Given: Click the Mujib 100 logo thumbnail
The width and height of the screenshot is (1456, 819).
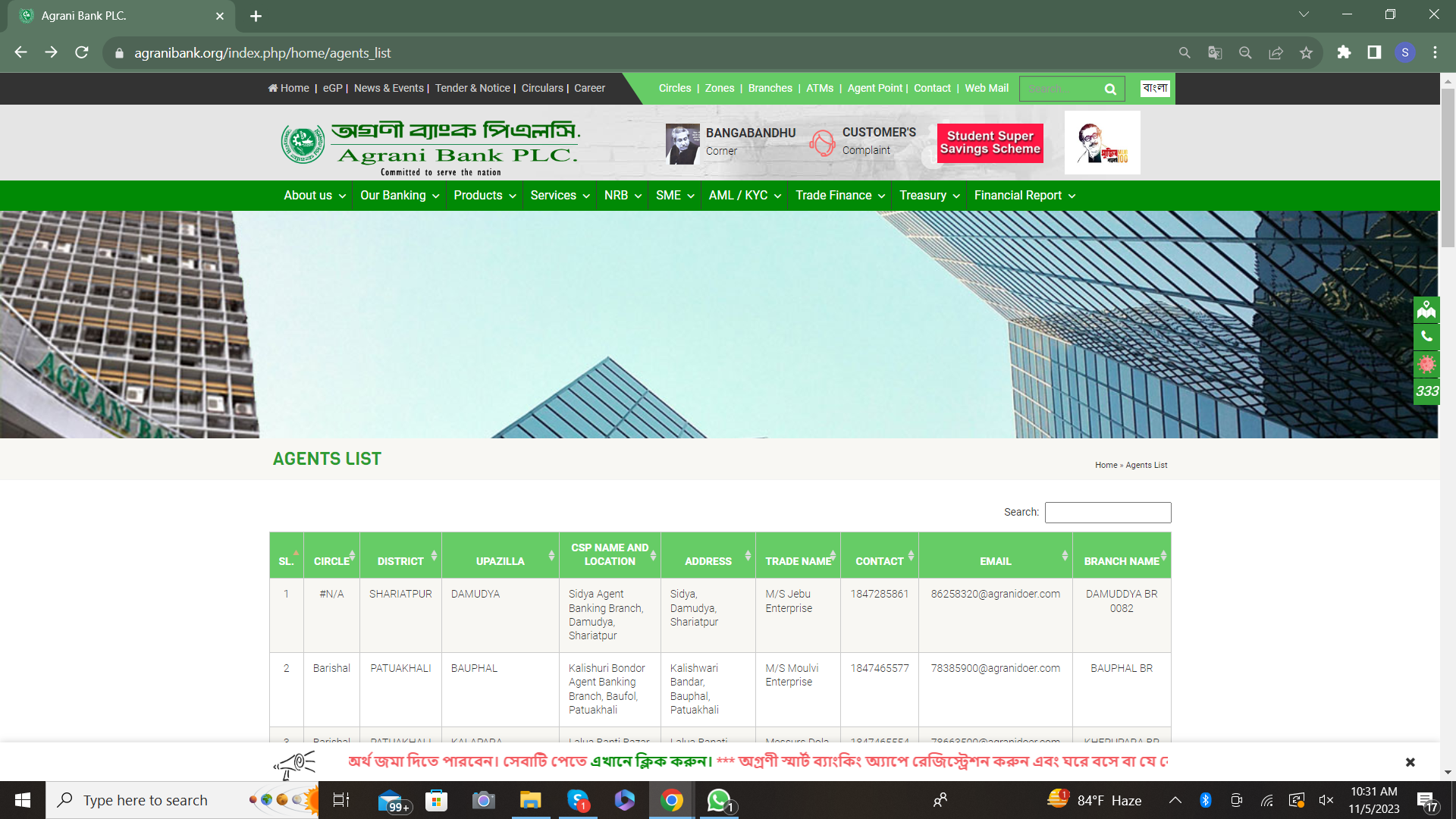Looking at the screenshot, I should click(1102, 143).
